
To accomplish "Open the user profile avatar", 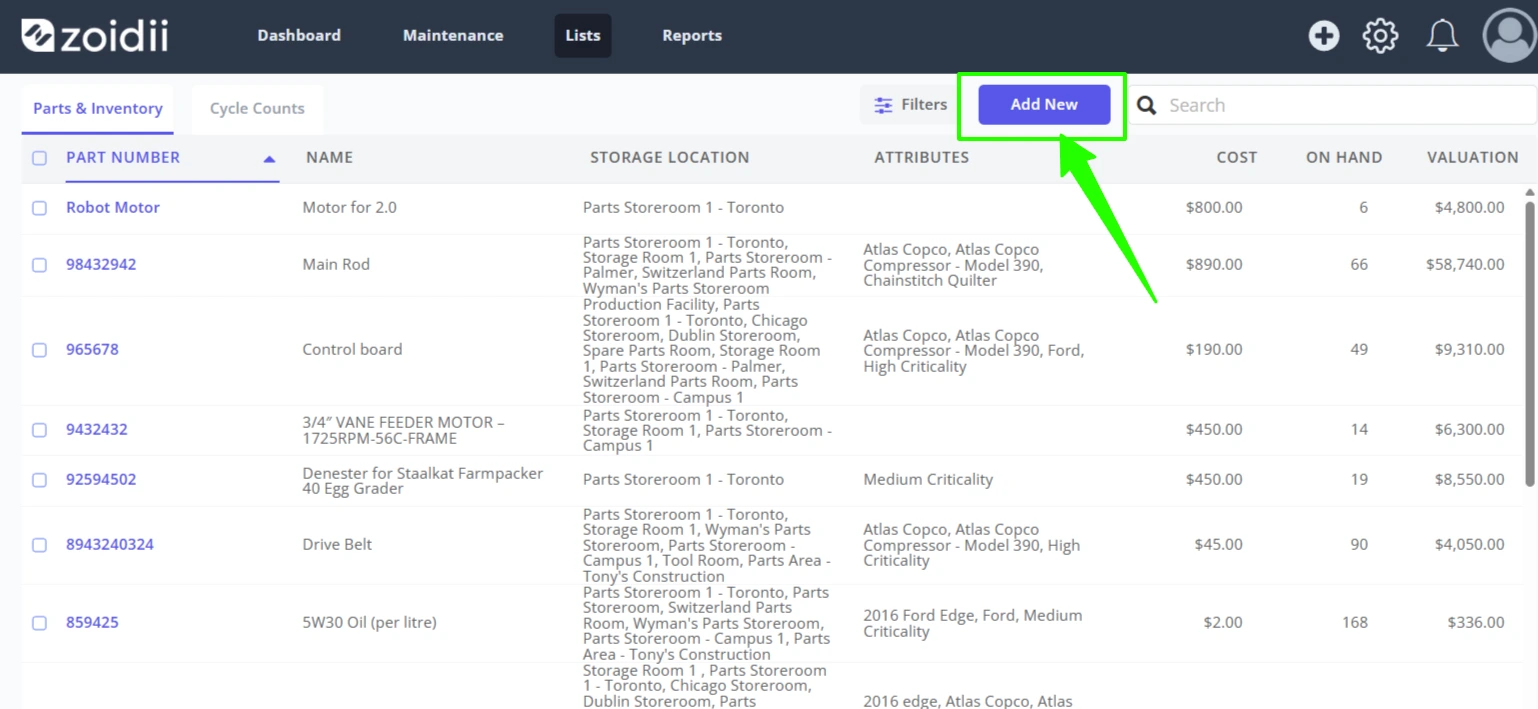I will pos(1509,36).
